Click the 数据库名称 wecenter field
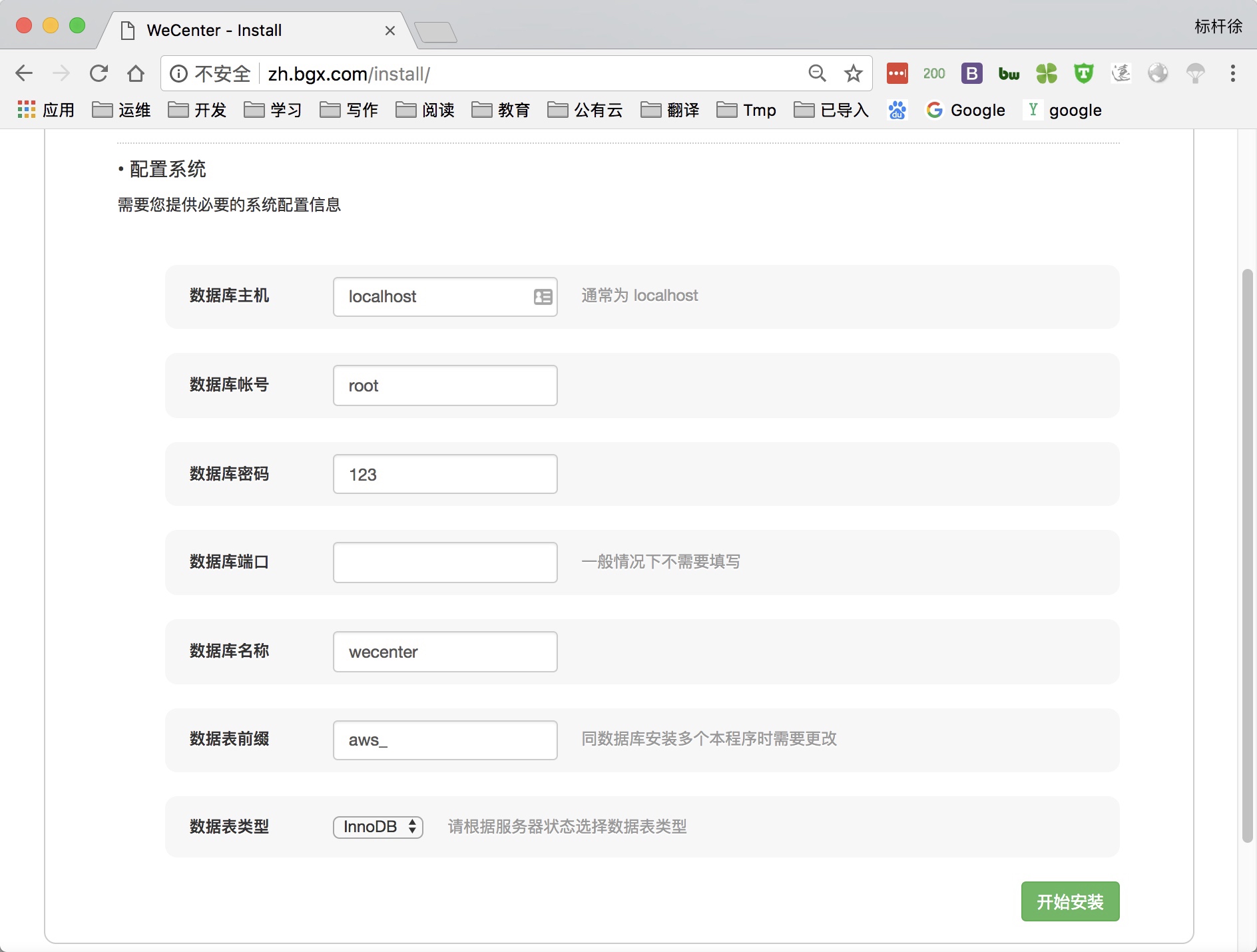 [445, 652]
